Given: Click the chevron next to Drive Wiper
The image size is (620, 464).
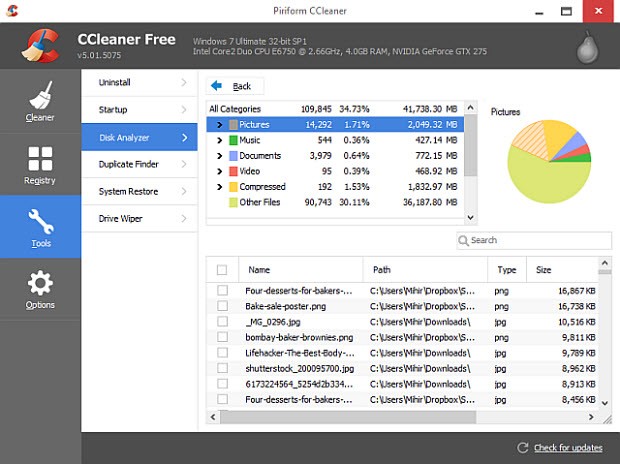Looking at the screenshot, I should coord(184,218).
